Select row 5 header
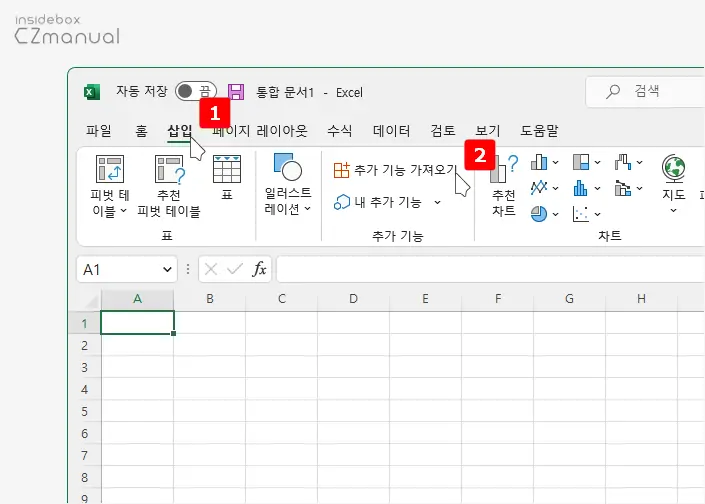The width and height of the screenshot is (705, 504). [85, 411]
